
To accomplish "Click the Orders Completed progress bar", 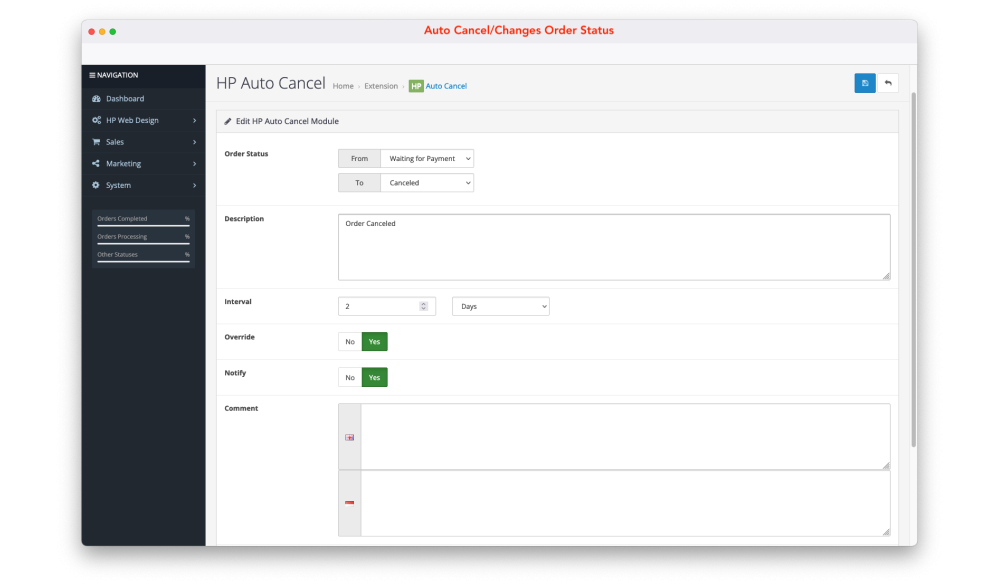I will coord(143,226).
